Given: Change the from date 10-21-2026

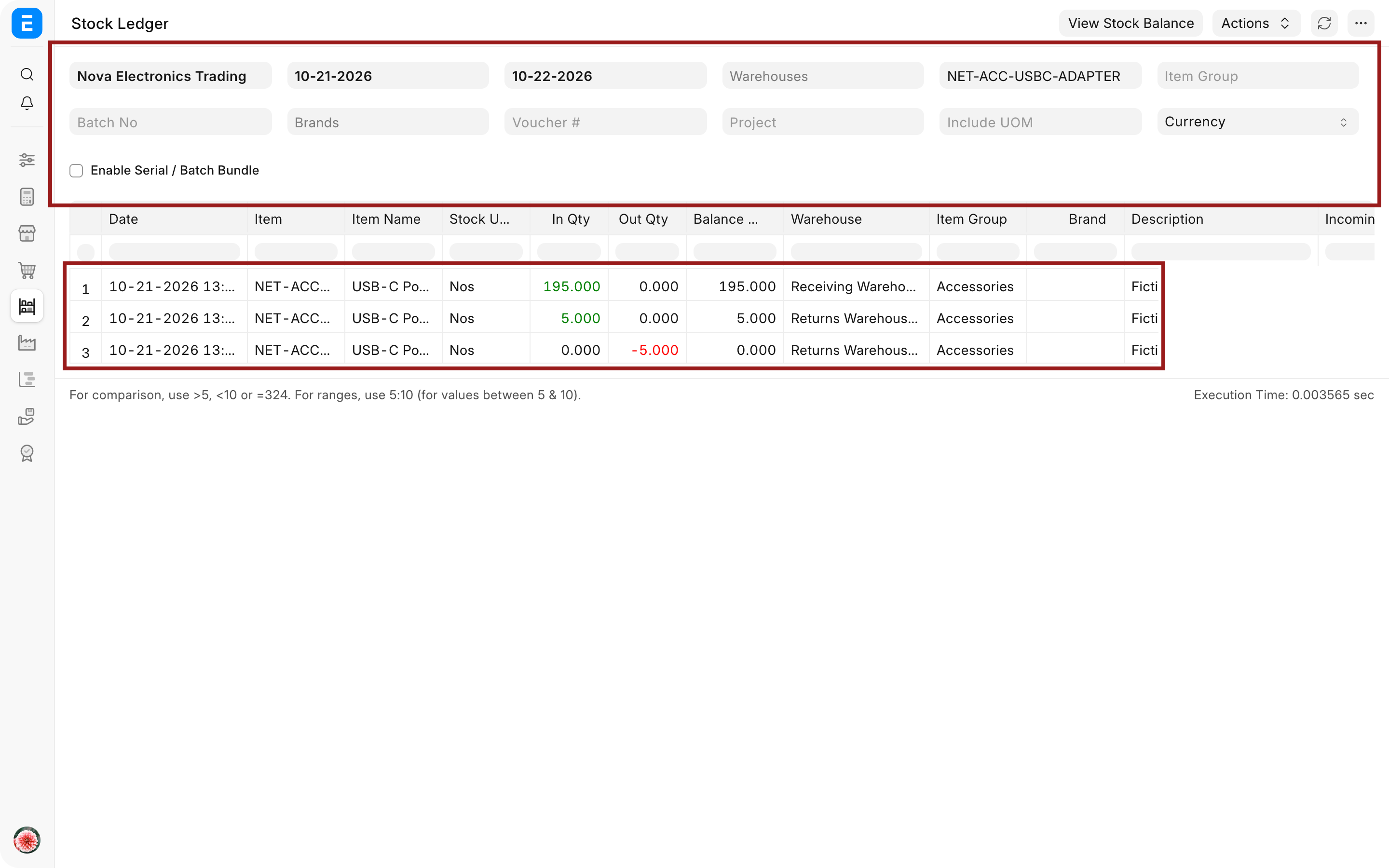Looking at the screenshot, I should point(388,76).
